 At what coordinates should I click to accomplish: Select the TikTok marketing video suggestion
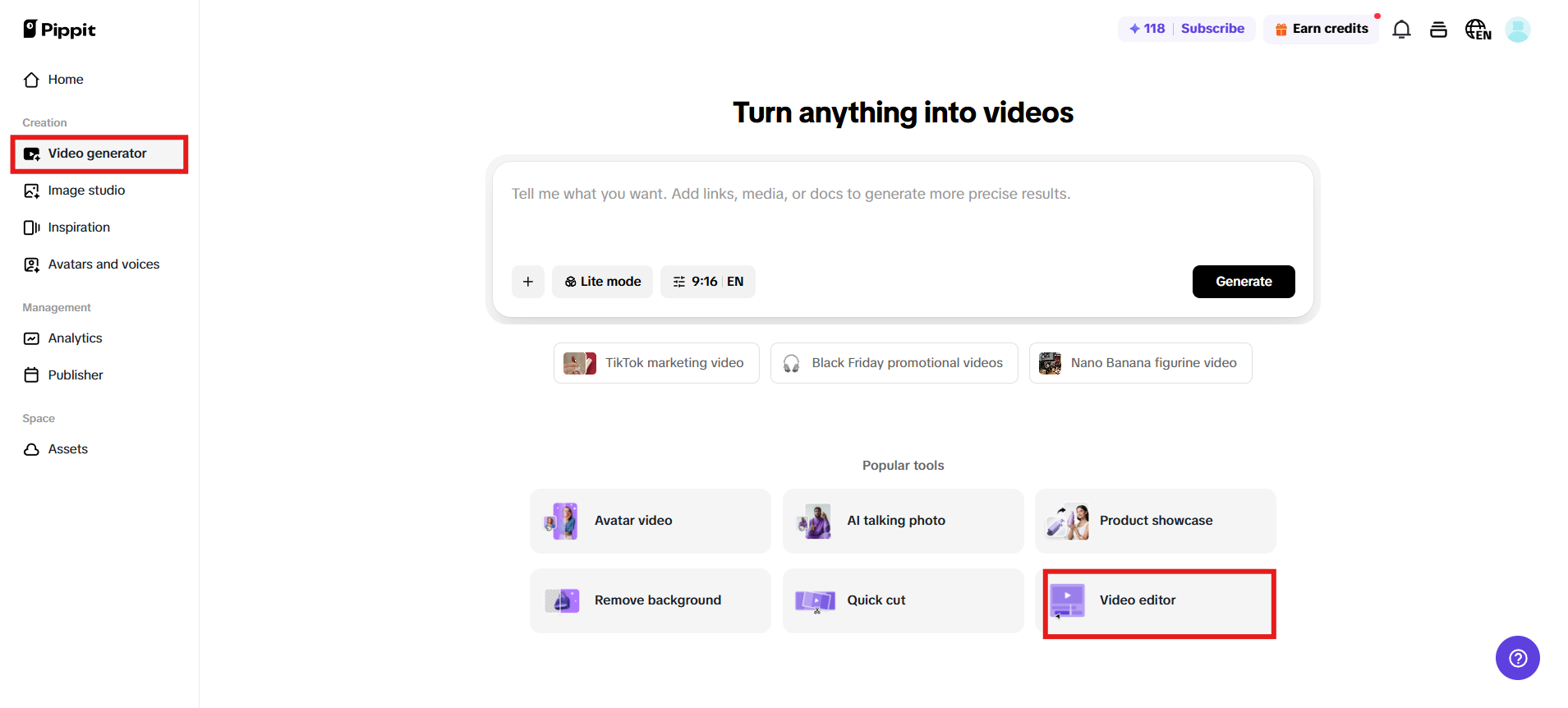coord(655,363)
